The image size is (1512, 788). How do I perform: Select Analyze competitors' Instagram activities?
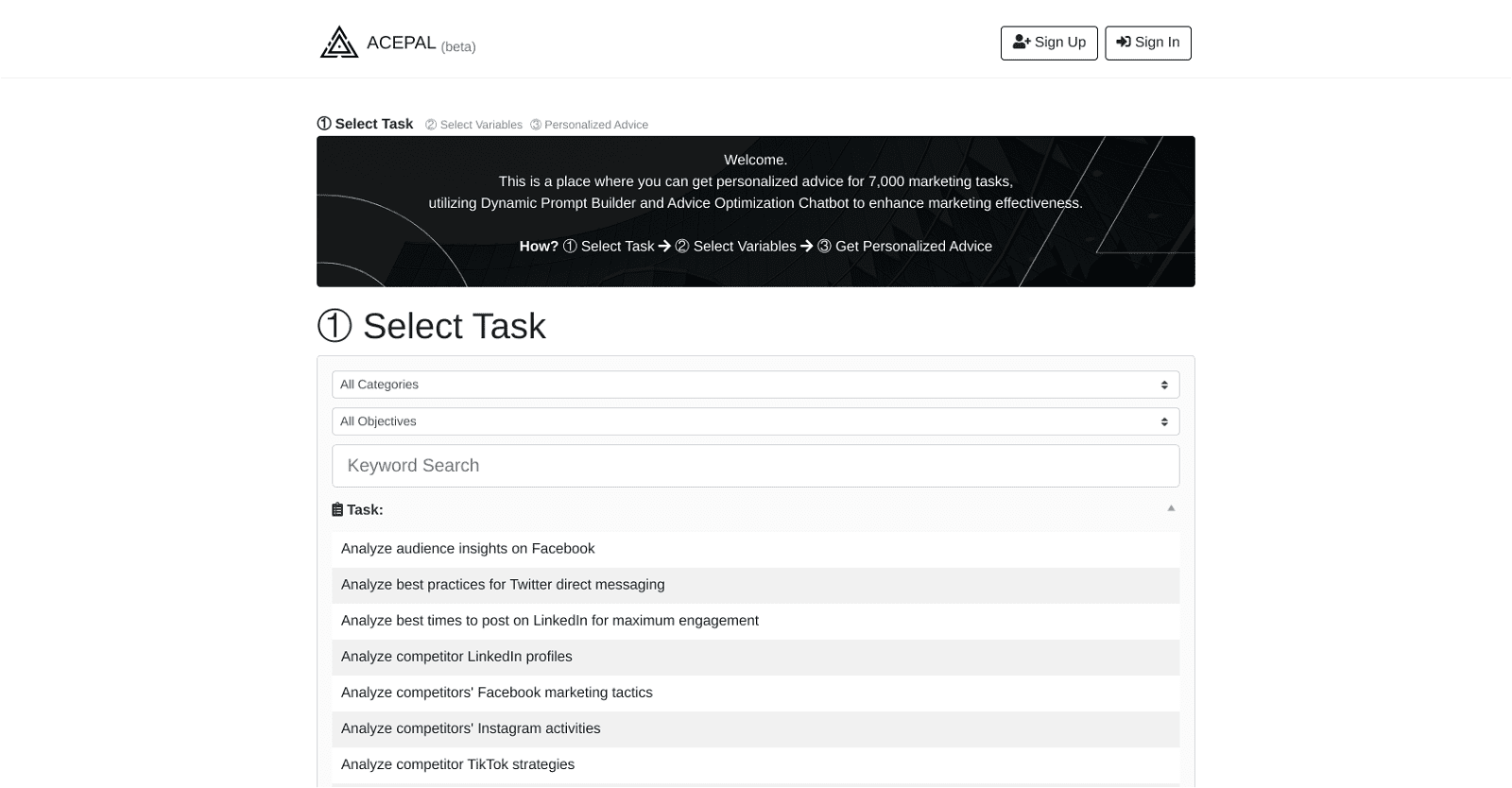point(471,728)
